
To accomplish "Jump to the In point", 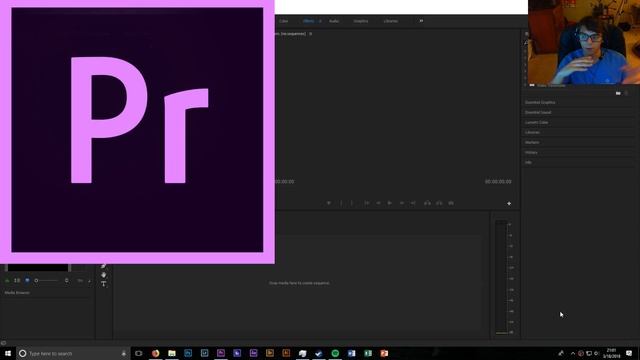I will pyautogui.click(x=367, y=203).
